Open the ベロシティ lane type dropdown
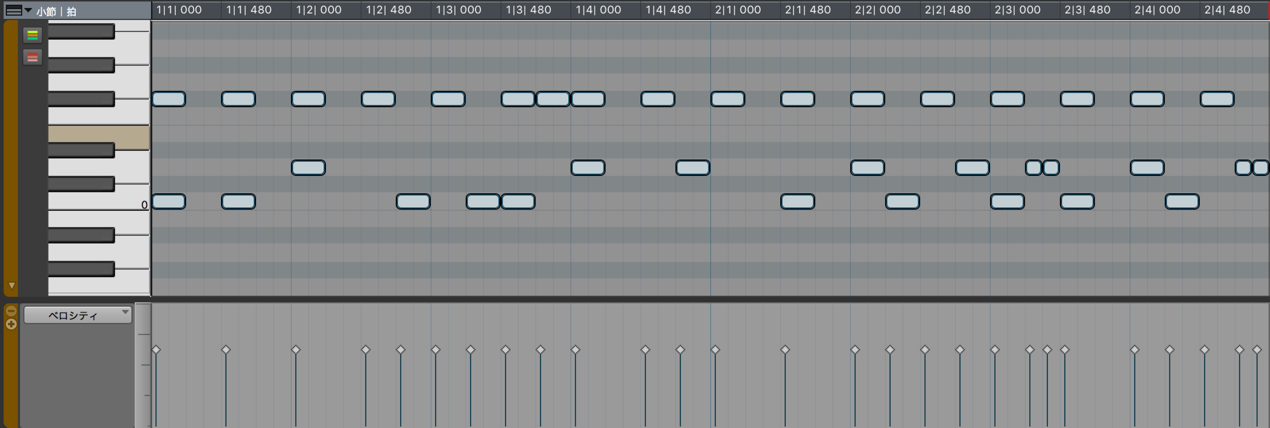The height and width of the screenshot is (428, 1270). [x=78, y=315]
